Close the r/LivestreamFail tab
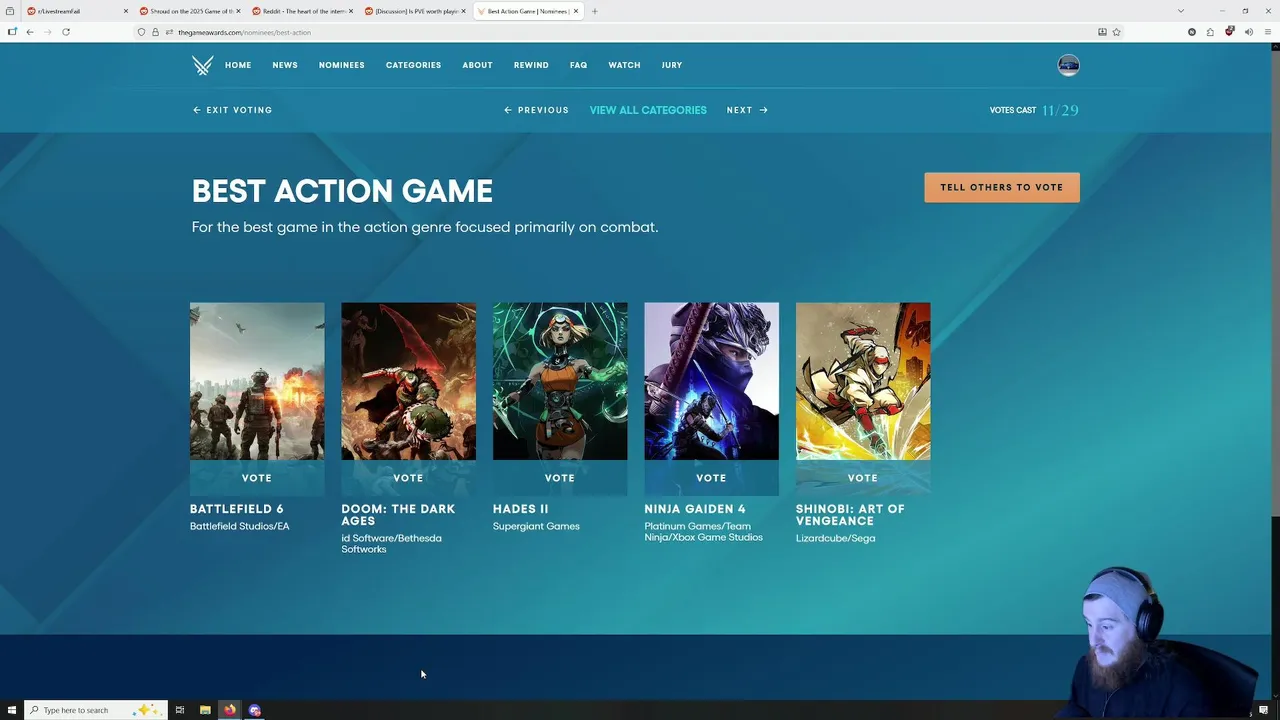 126,11
